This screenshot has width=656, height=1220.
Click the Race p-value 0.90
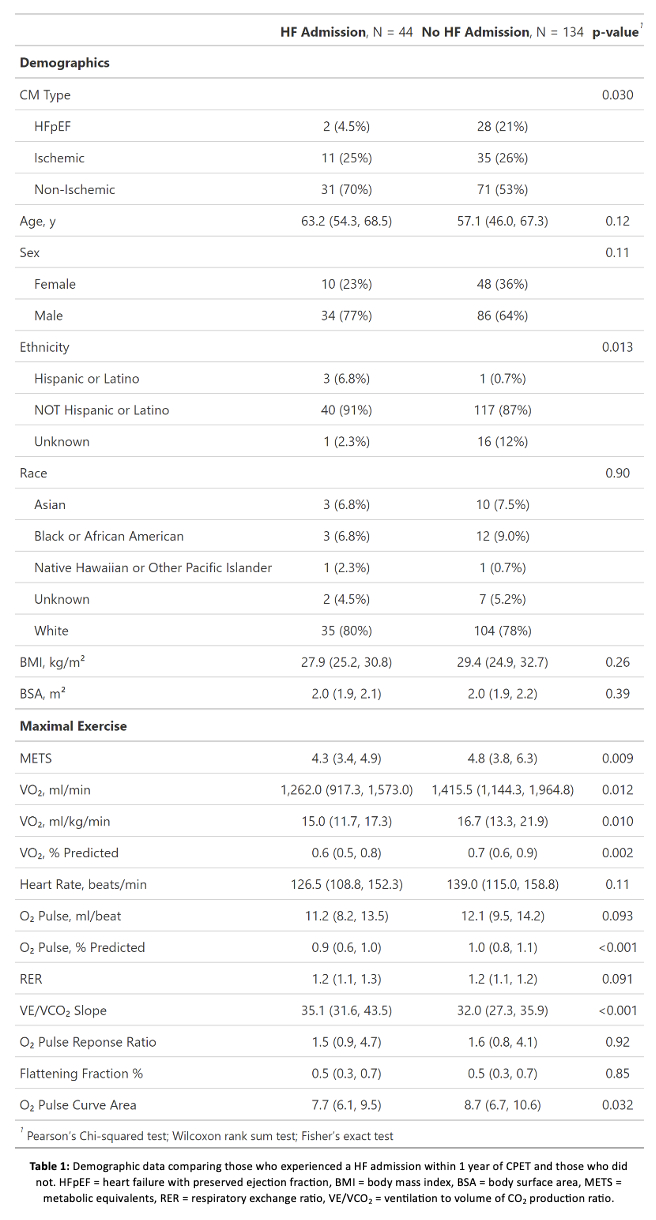[617, 473]
